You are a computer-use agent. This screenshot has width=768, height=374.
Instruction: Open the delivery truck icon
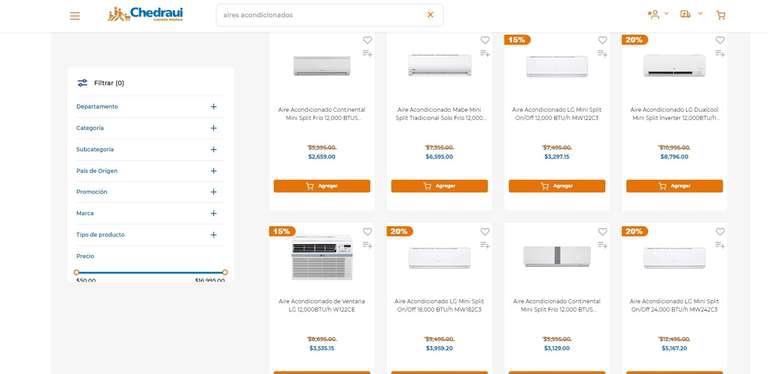[685, 14]
